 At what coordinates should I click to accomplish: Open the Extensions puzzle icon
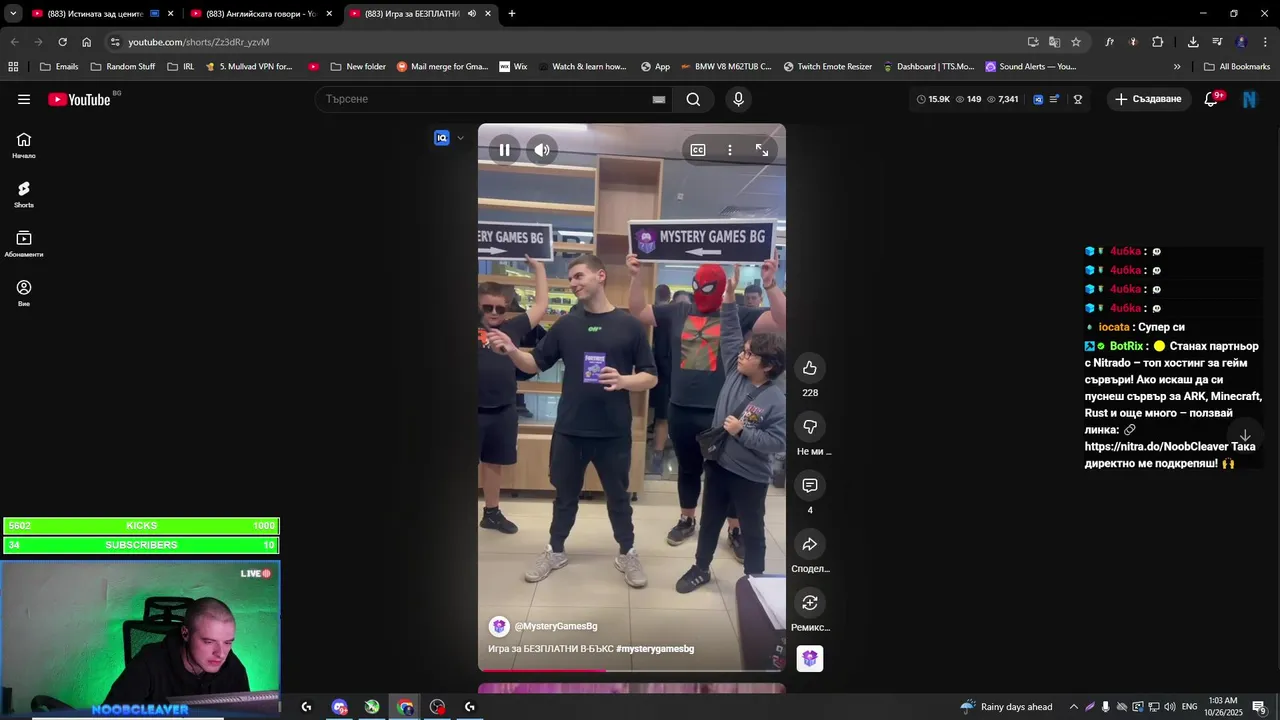tap(1158, 42)
